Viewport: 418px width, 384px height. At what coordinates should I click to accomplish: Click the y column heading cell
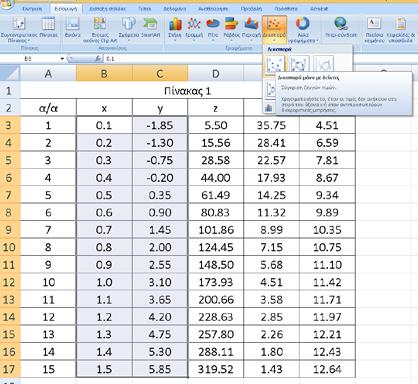[x=160, y=108]
